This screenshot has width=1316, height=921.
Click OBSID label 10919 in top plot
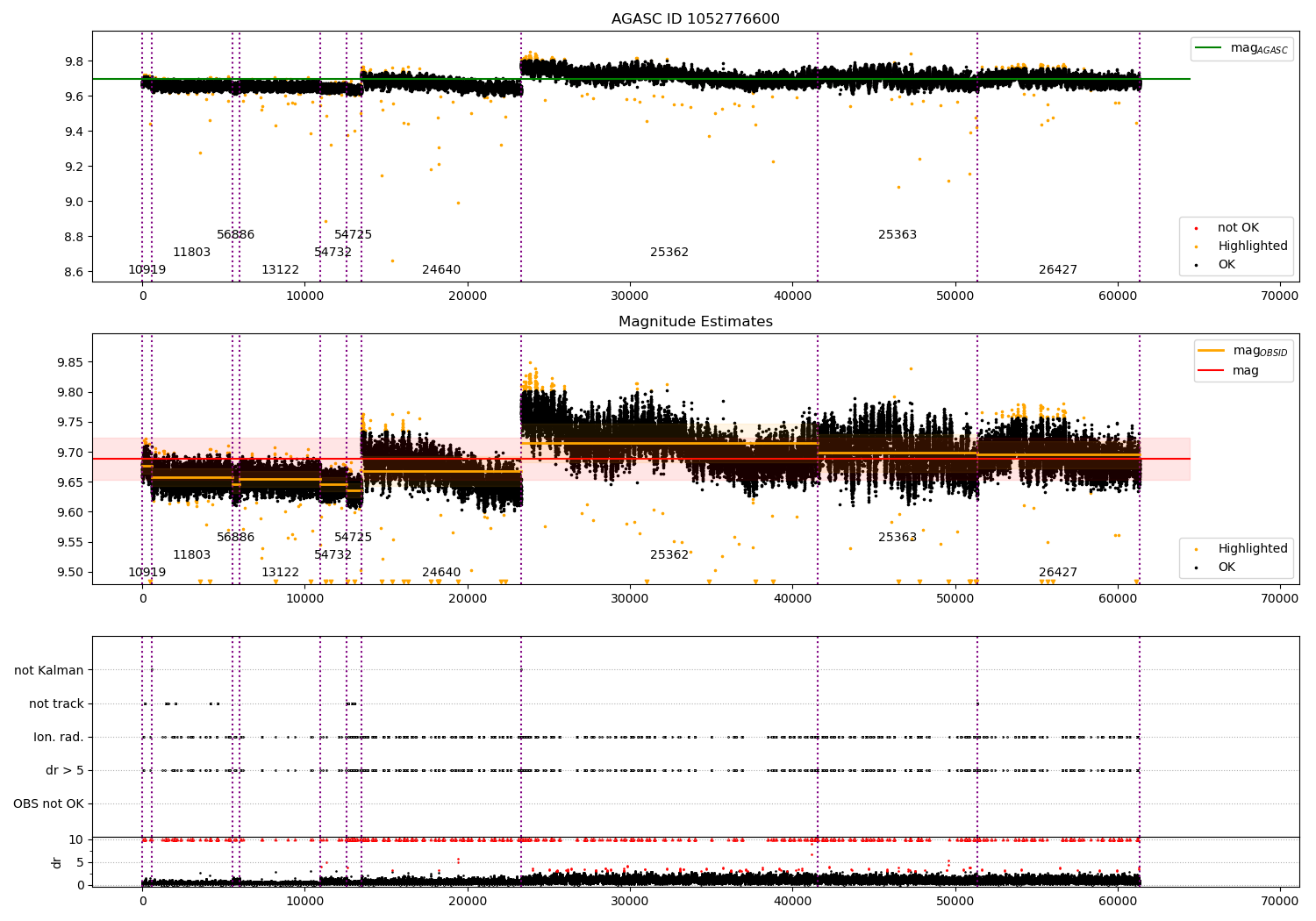[147, 270]
